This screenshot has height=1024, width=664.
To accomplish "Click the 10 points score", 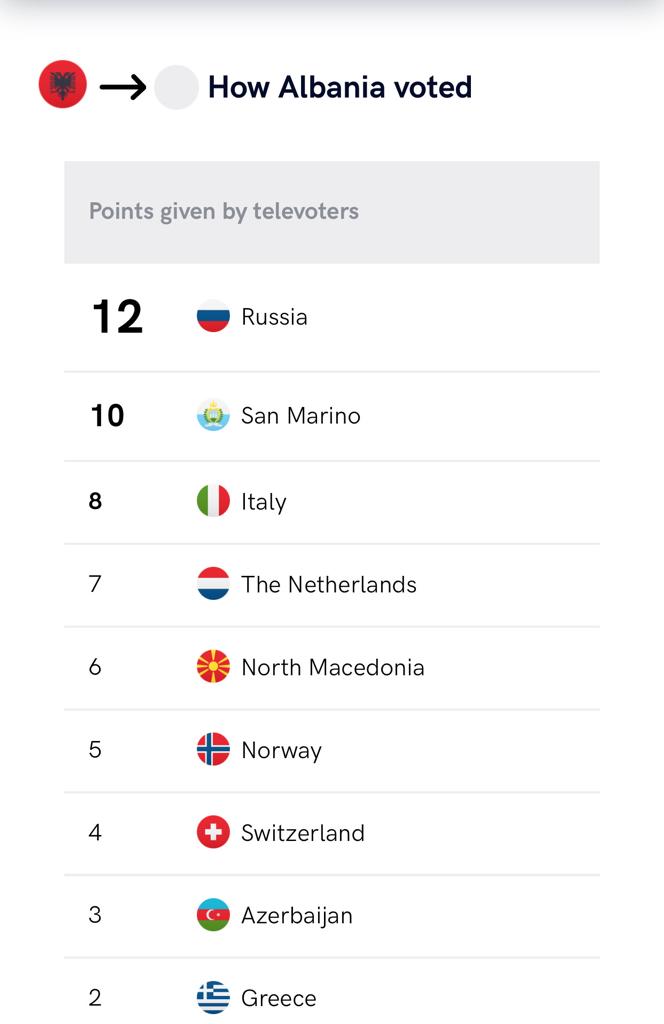I will [x=107, y=415].
